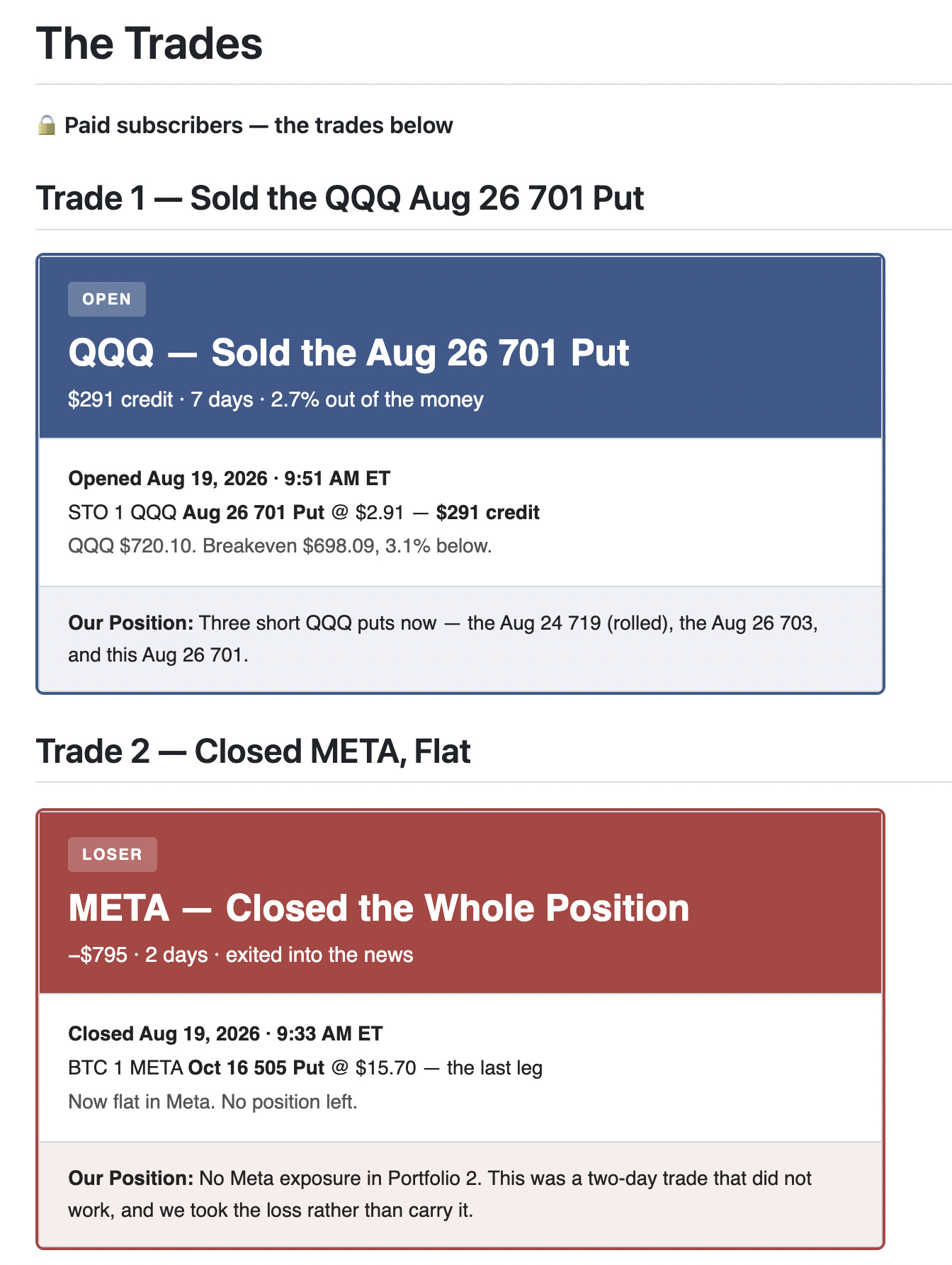Image resolution: width=952 pixels, height=1265 pixels.
Task: Click 'Paid subscribers — the trades below' text
Action: click(259, 125)
